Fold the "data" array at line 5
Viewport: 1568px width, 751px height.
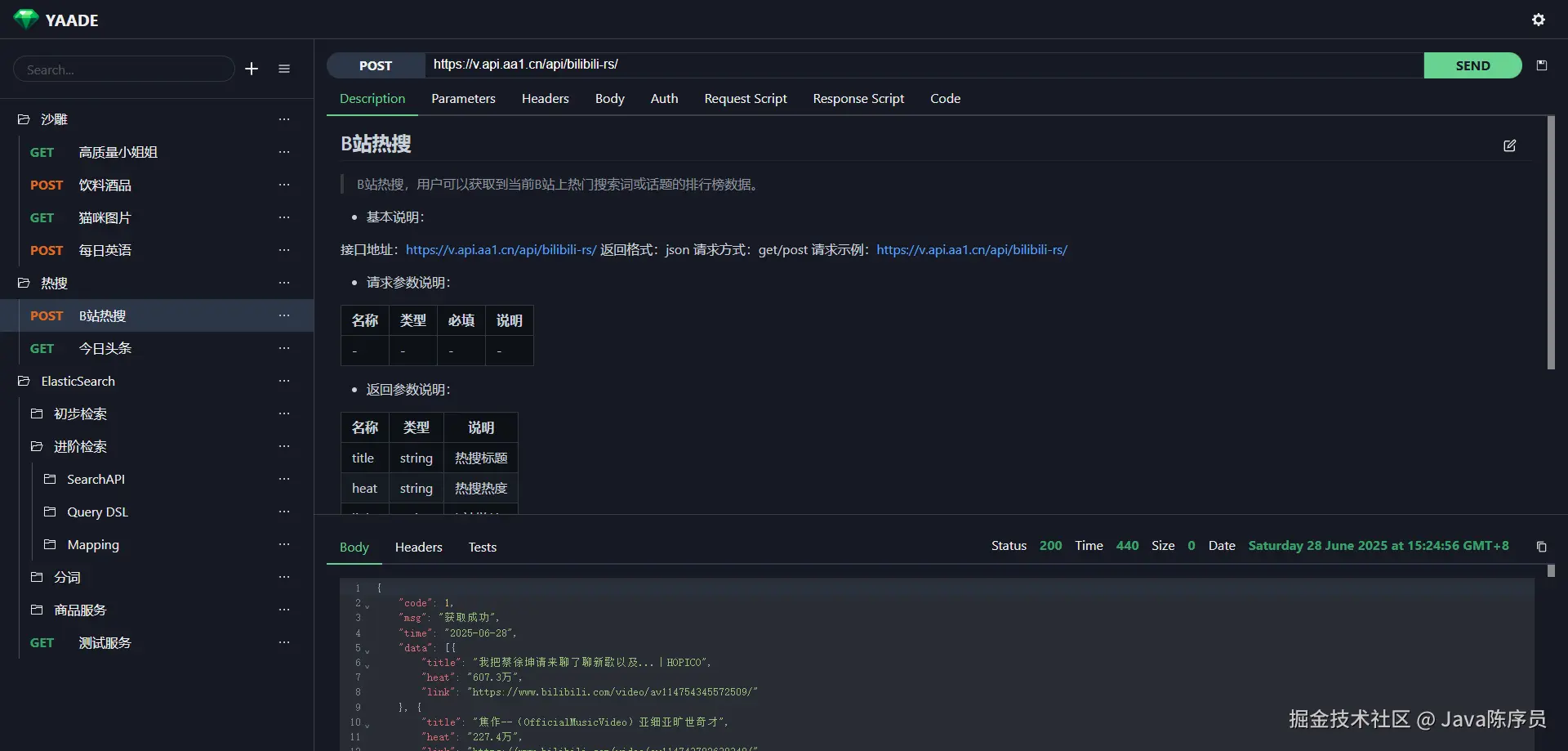point(367,650)
